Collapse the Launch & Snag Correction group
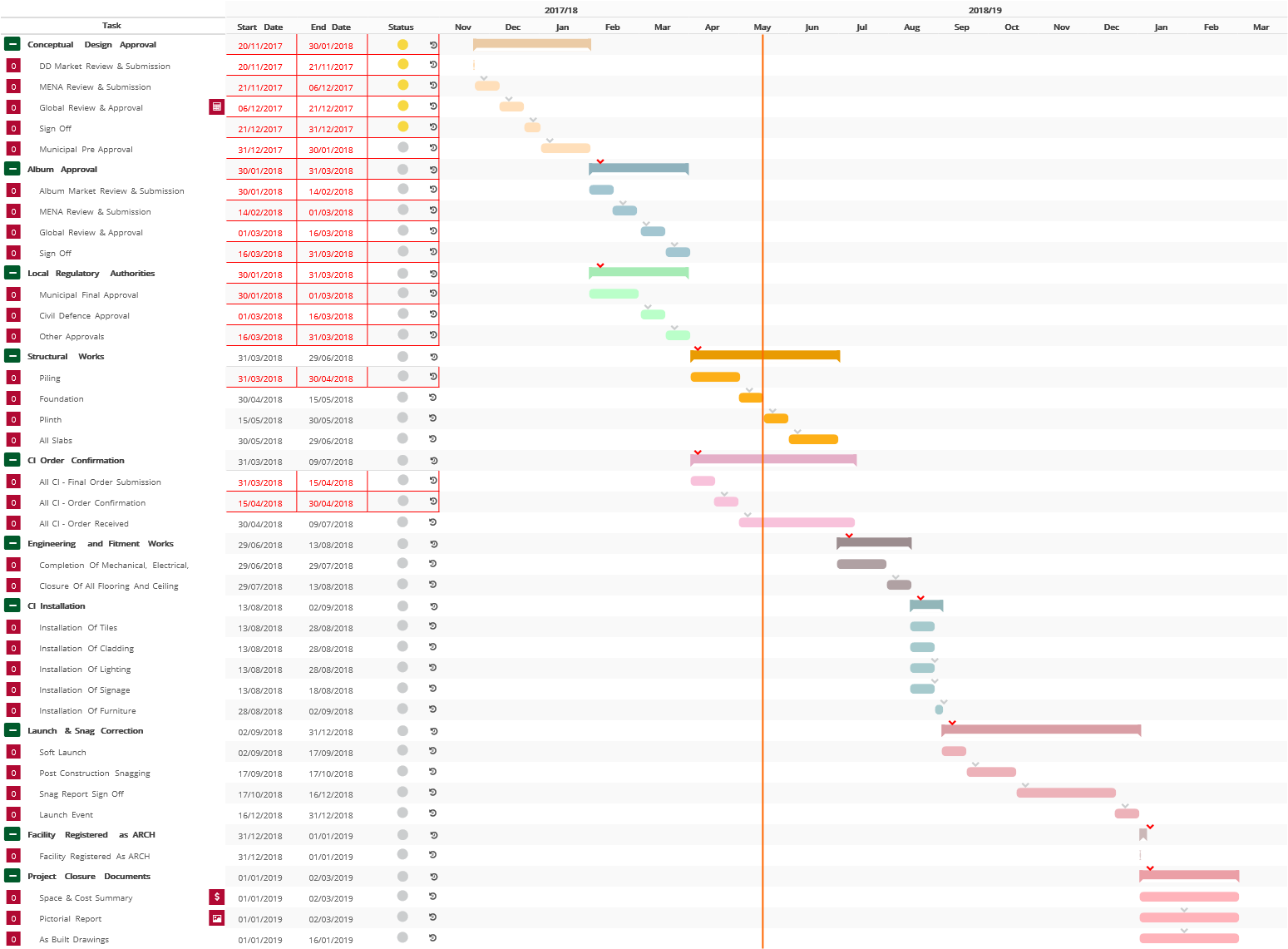The height and width of the screenshot is (949, 1288). (x=12, y=729)
